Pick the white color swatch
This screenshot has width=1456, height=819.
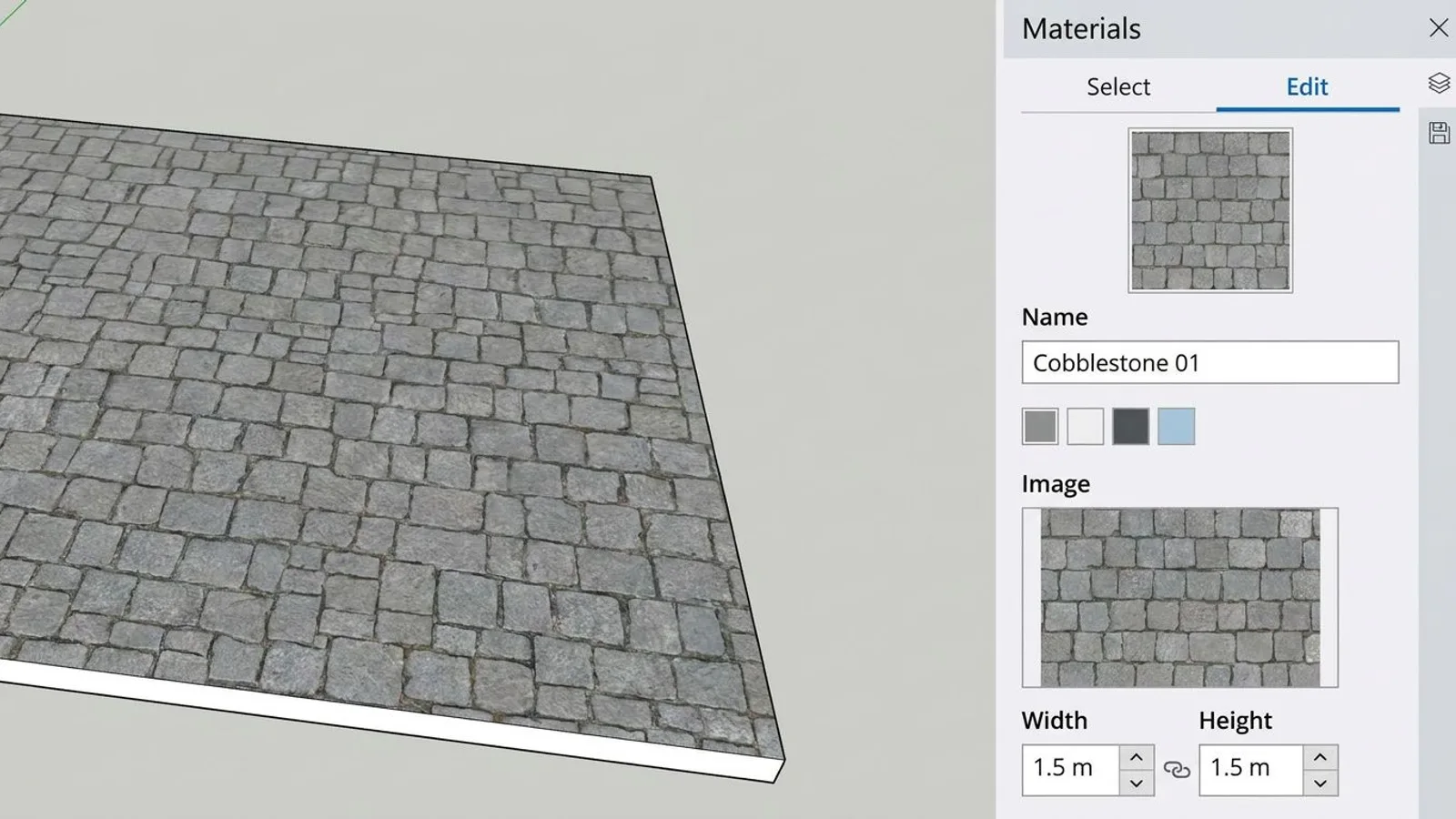click(x=1086, y=426)
